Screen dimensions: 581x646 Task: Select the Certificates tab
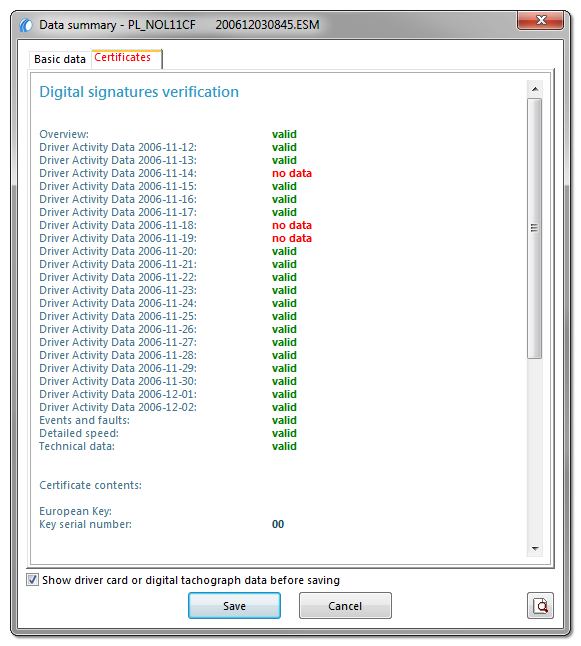click(123, 58)
